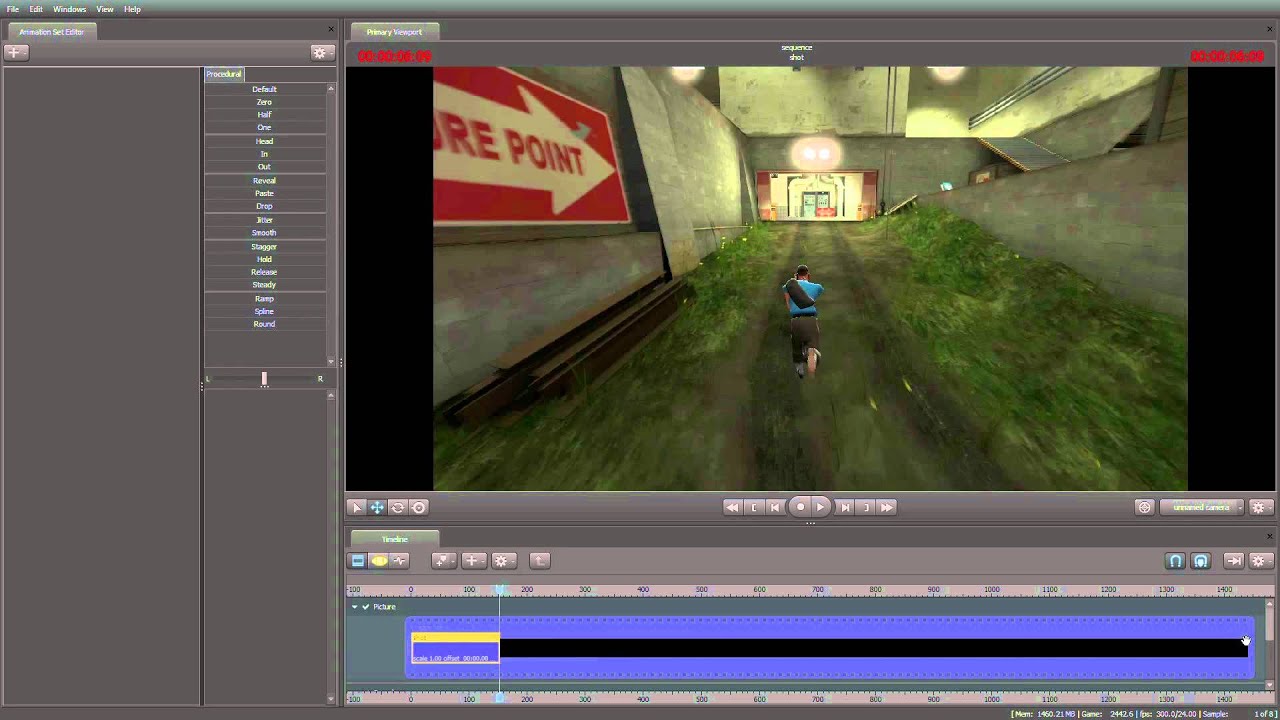
Task: Toggle timeline frame snapping magnet icon
Action: 1201,561
